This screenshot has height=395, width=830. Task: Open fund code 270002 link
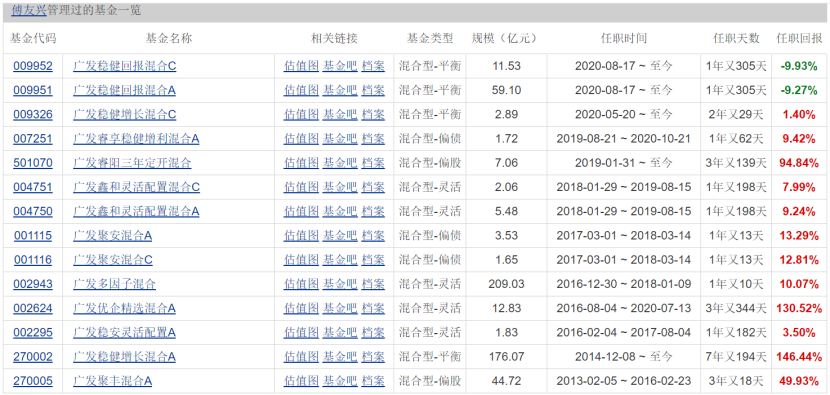[33, 357]
